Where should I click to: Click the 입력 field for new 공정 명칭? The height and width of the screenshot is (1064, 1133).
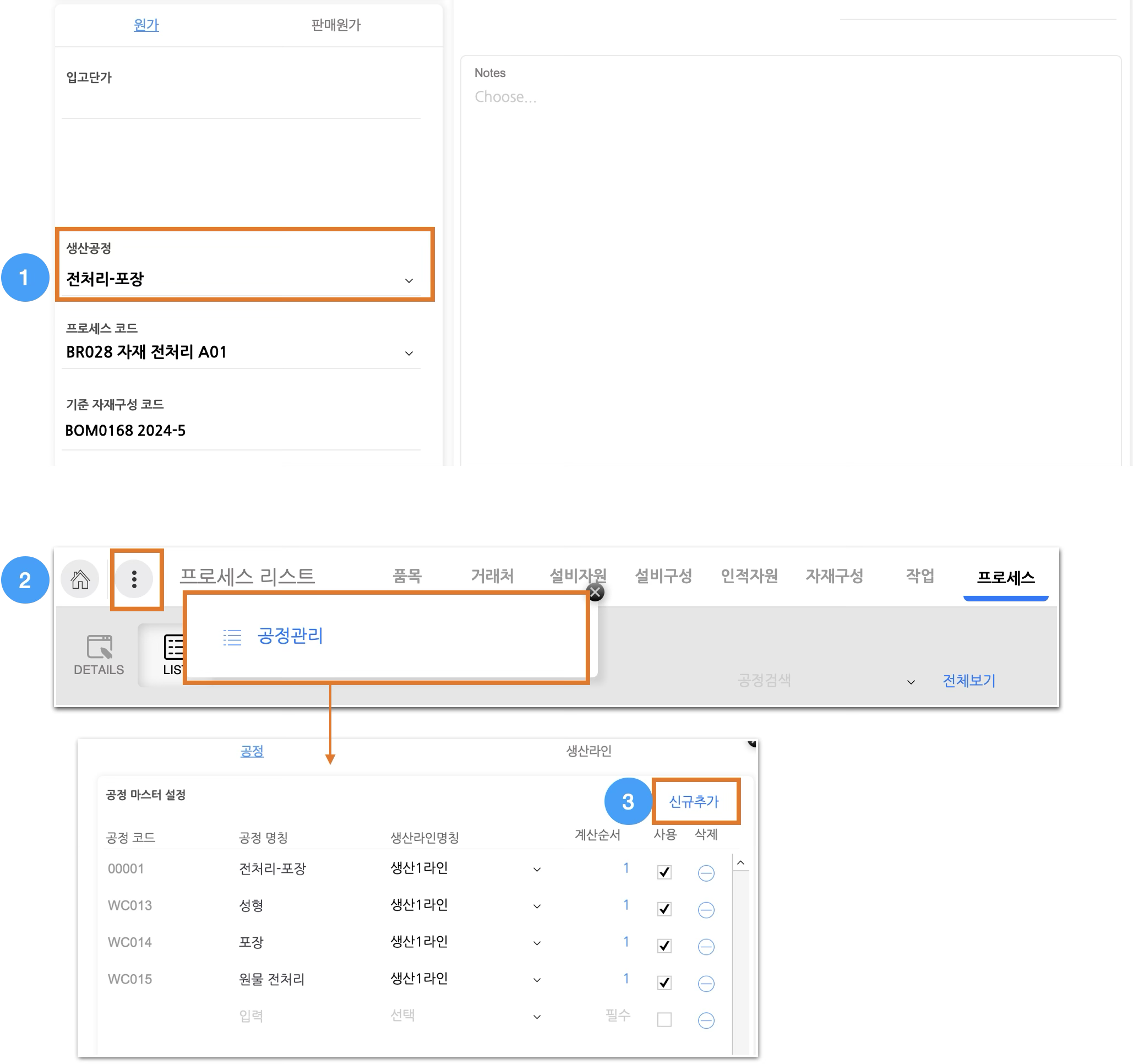(x=250, y=1016)
